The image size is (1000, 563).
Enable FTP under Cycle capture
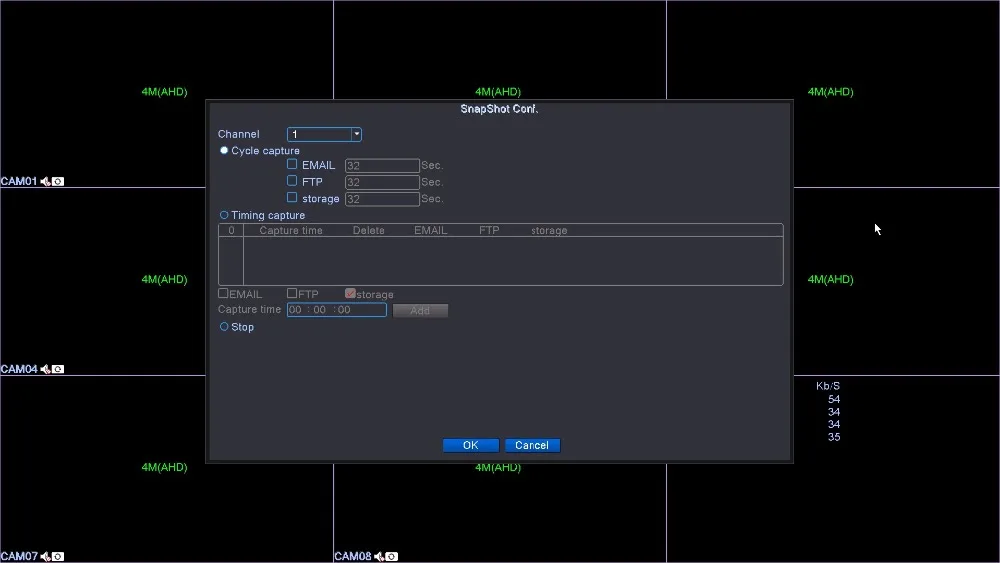[292, 181]
